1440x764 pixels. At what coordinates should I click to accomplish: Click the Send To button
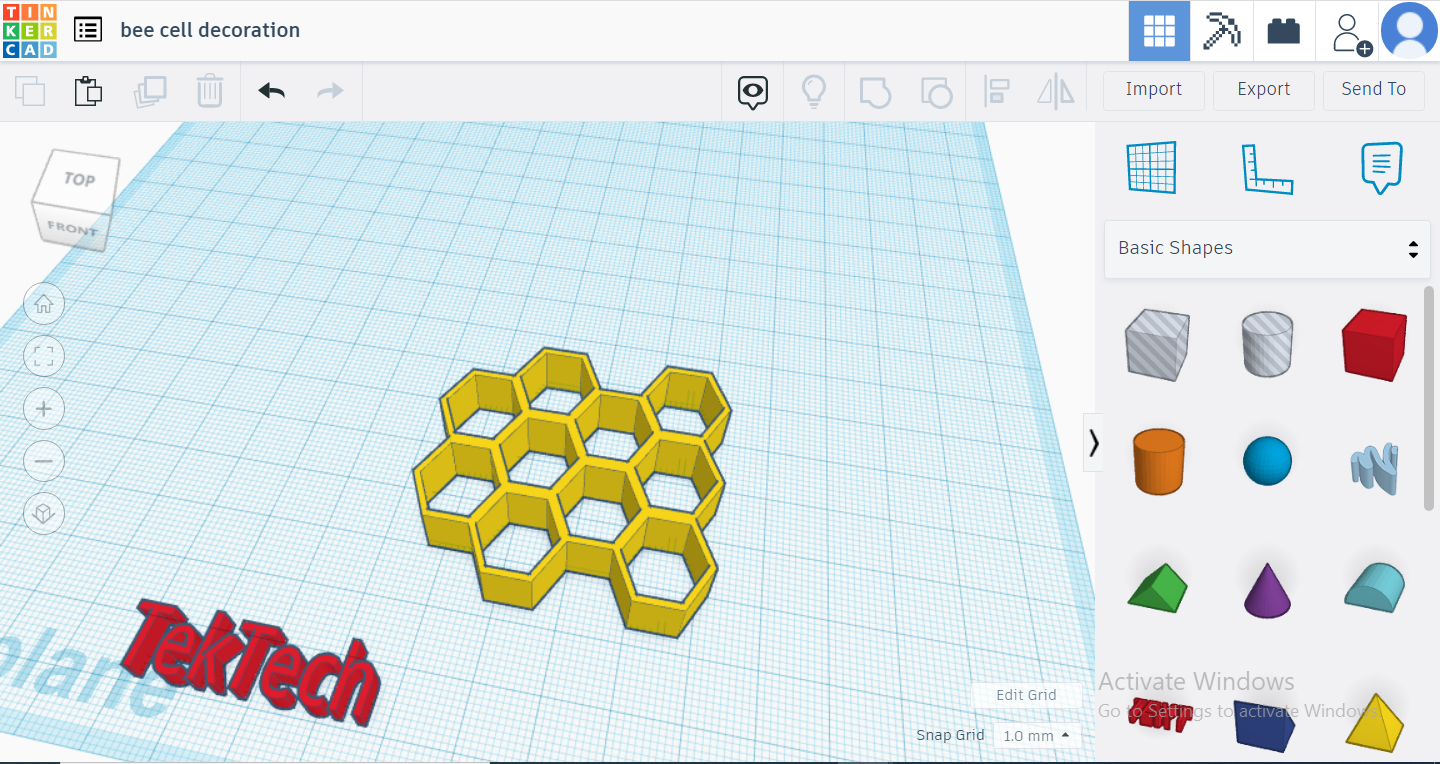point(1374,90)
